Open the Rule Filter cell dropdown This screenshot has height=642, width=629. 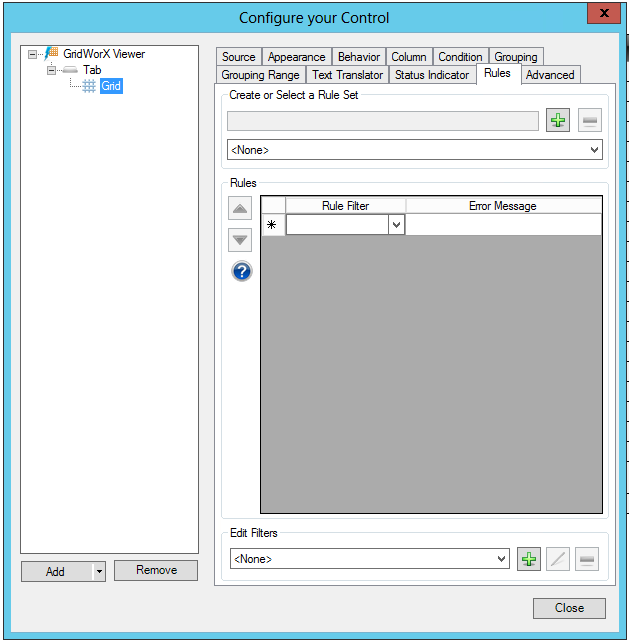click(x=396, y=225)
